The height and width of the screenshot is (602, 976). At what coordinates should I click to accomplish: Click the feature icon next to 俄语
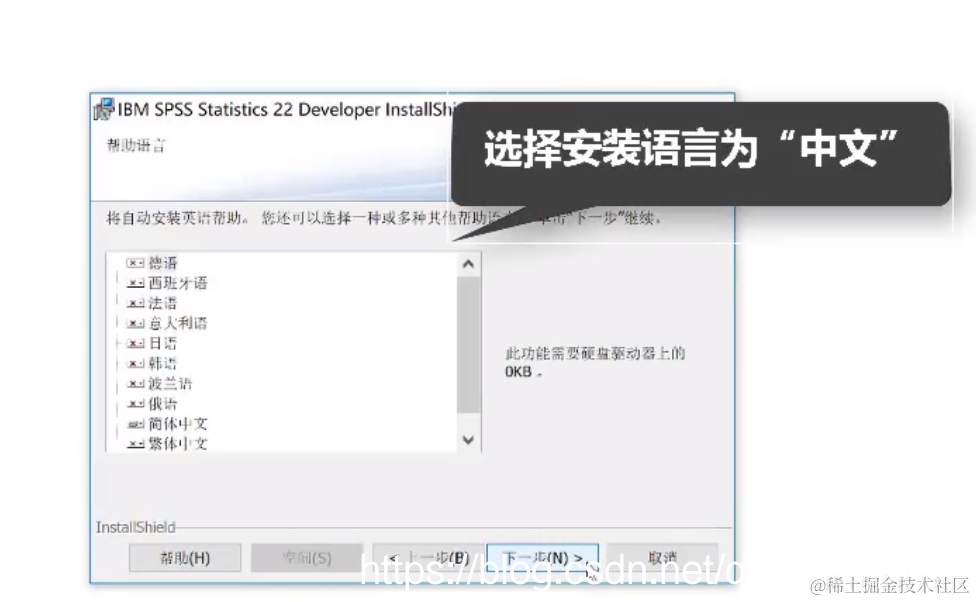134,403
